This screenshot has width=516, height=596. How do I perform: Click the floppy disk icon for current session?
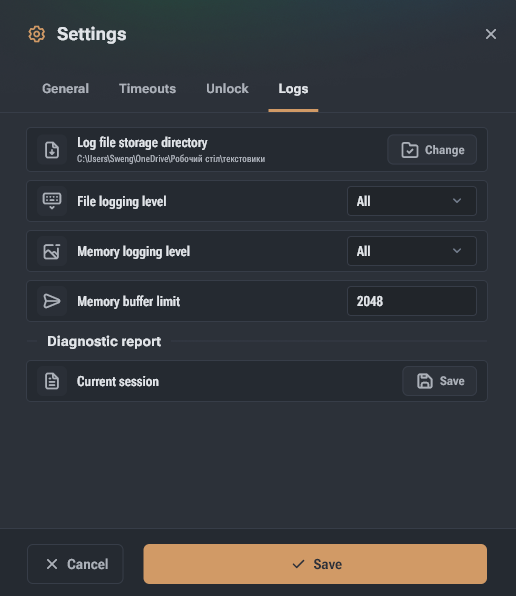point(425,381)
